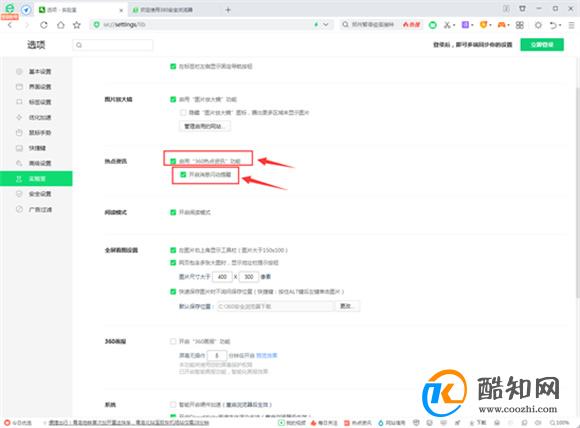Click the undo closed tab arrow icon
The width and height of the screenshot is (580, 428).
pos(553,25)
